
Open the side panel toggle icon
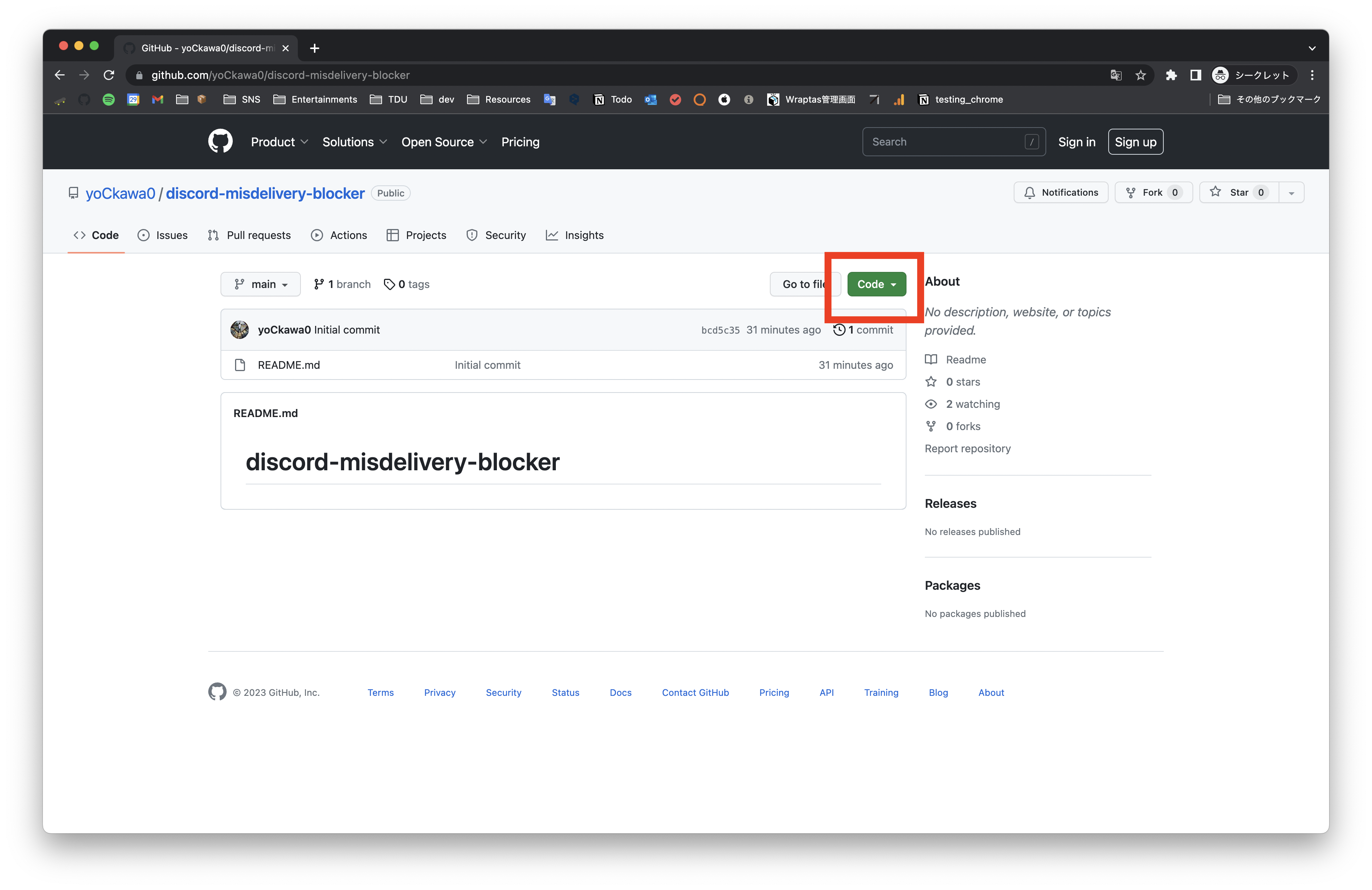click(1196, 75)
